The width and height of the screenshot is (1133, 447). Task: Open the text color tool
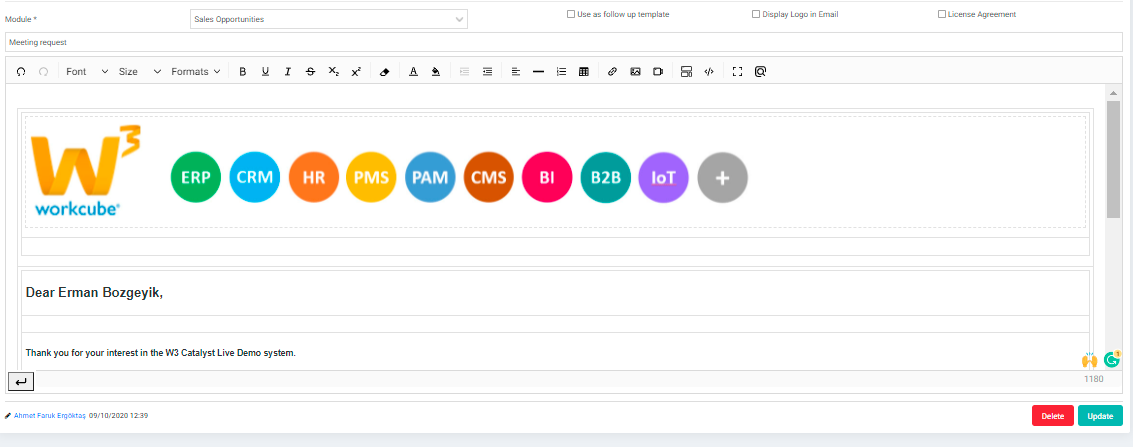(413, 71)
